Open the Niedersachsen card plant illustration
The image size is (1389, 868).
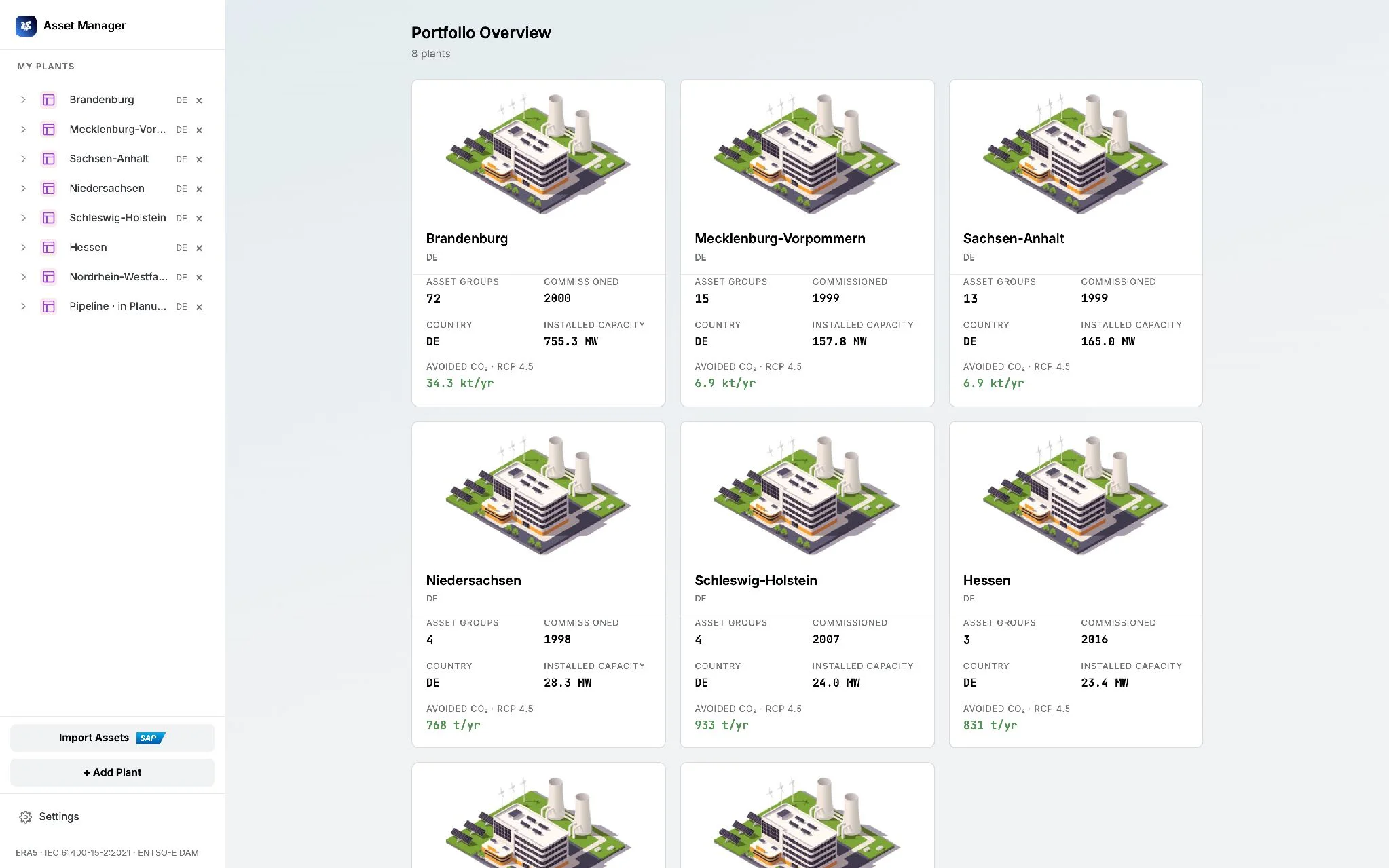[538, 495]
